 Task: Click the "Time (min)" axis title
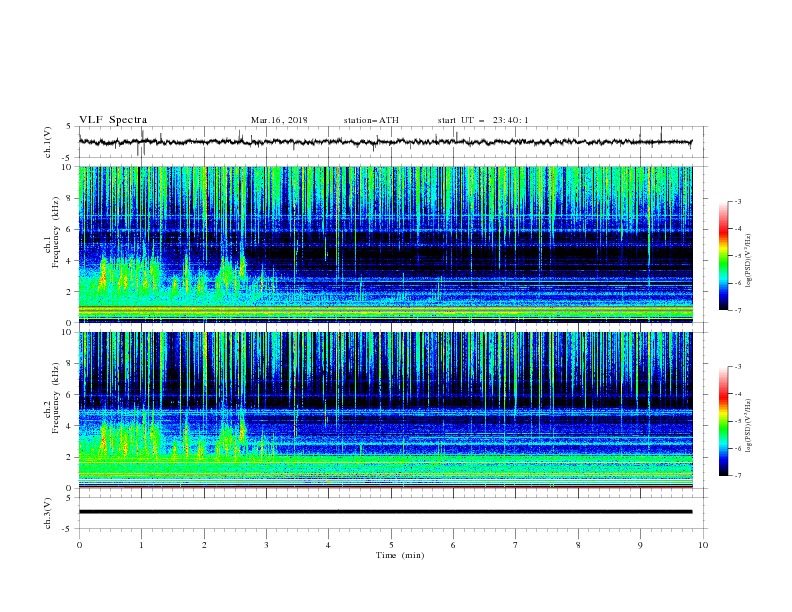pos(400,555)
